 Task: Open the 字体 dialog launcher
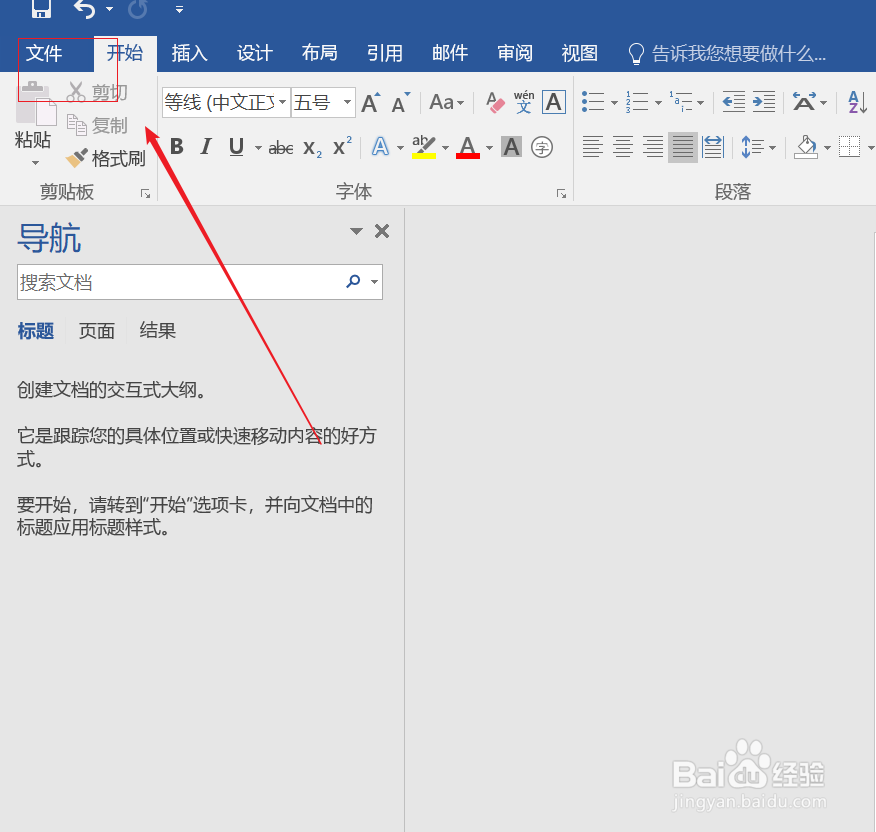[x=561, y=194]
